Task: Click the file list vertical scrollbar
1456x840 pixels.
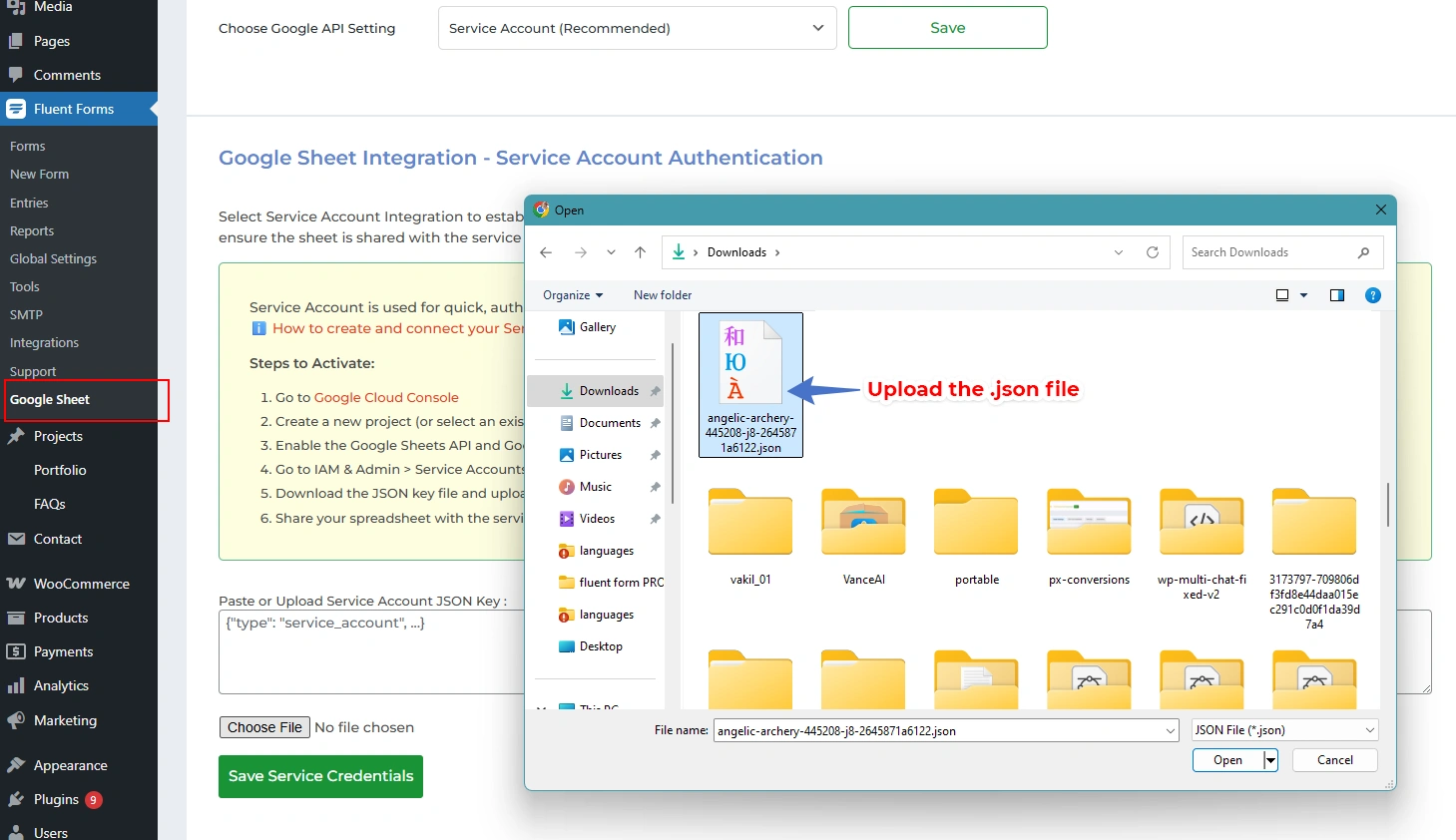Action: (1387, 505)
